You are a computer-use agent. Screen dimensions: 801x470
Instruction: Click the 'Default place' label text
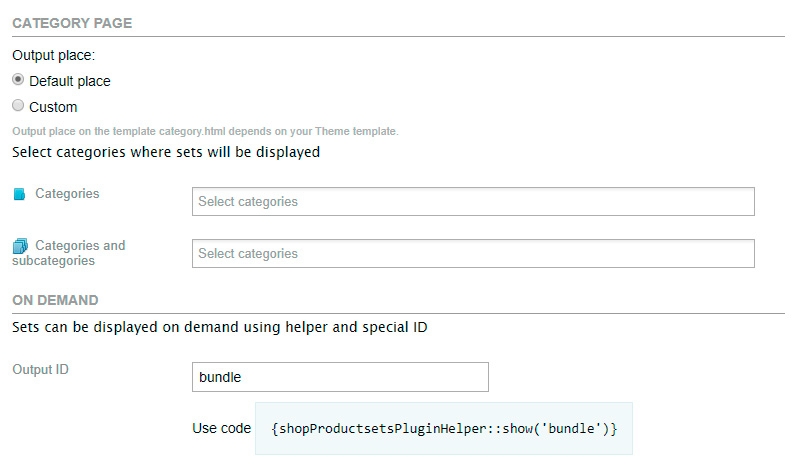point(70,81)
